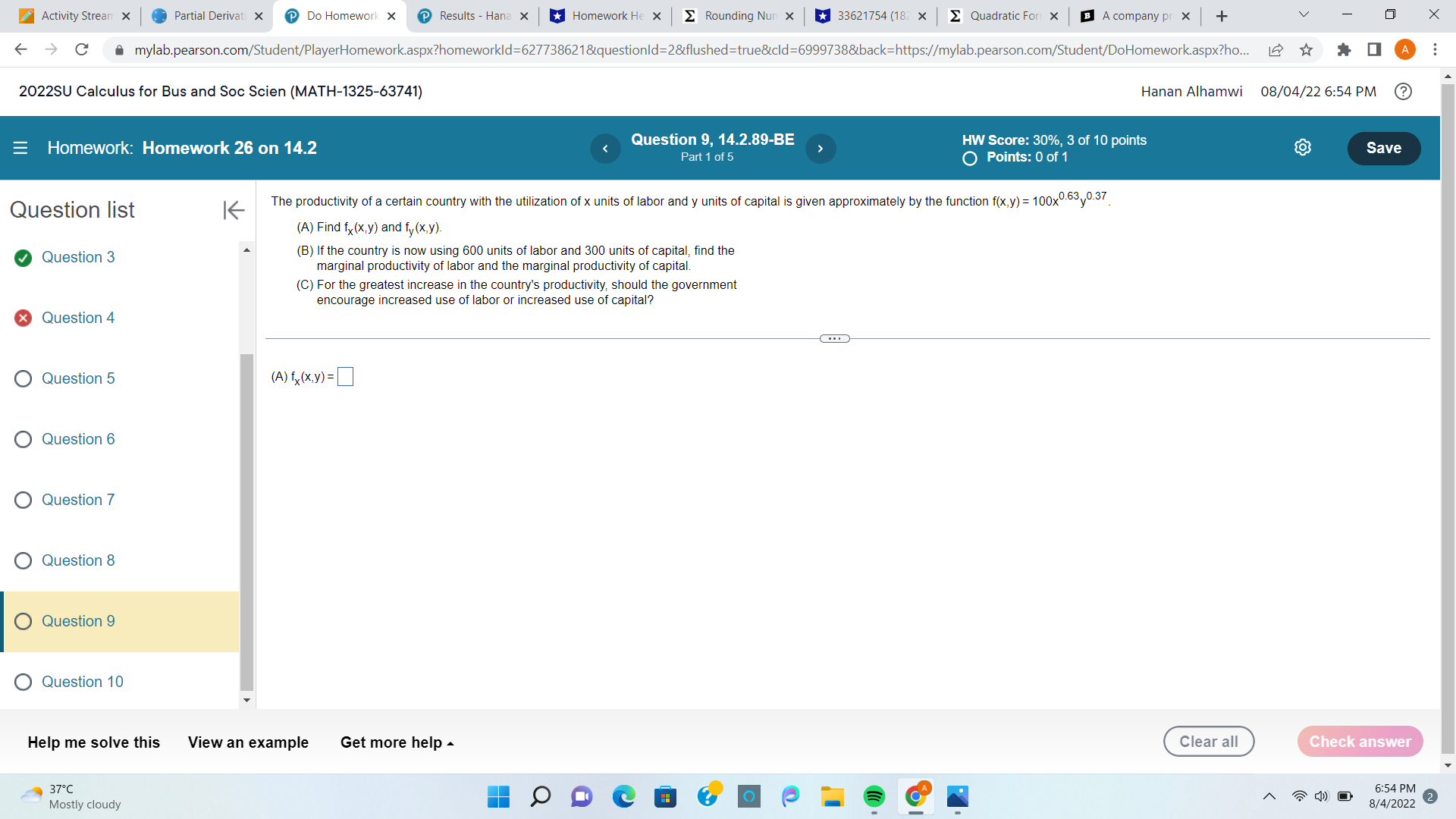This screenshot has width=1456, height=819.
Task: Open the browser tab search chevron
Action: pyautogui.click(x=1302, y=15)
